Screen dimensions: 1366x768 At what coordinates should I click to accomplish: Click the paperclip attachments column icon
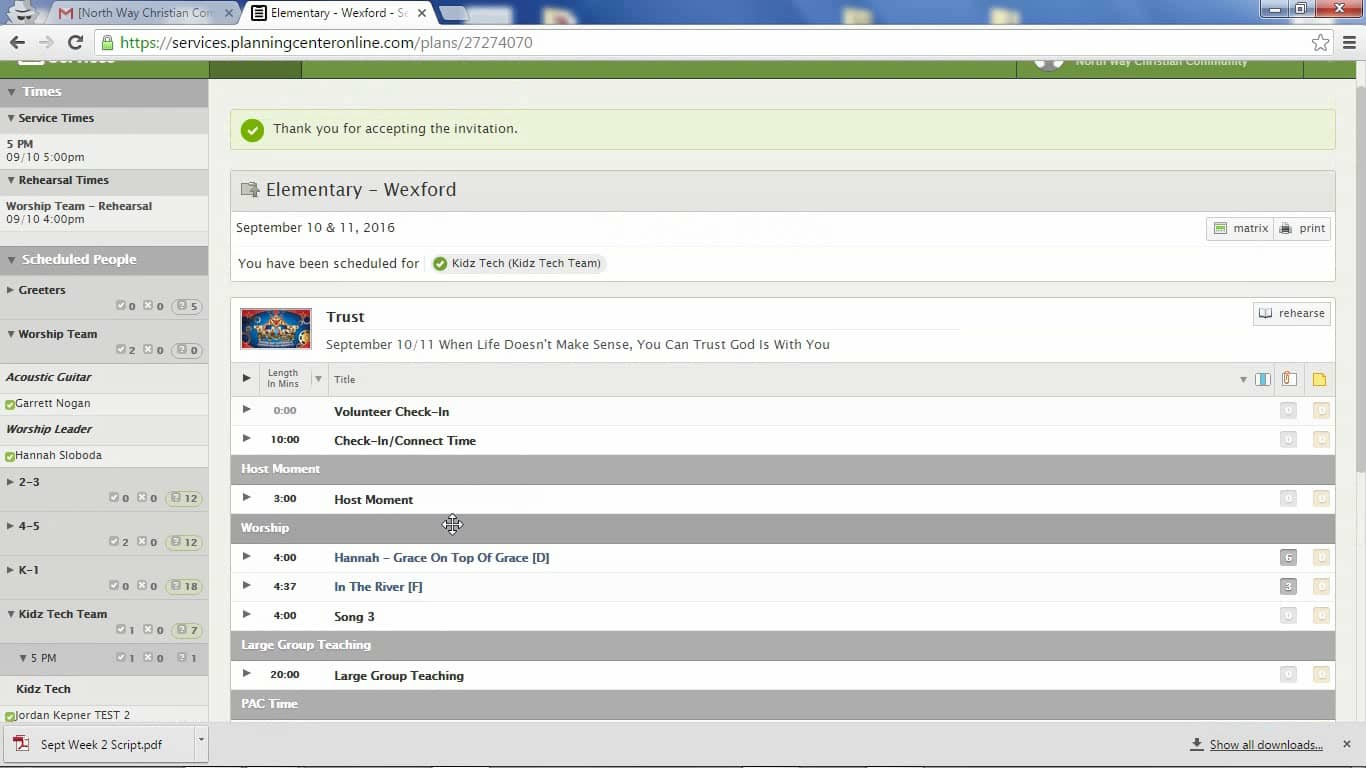(1289, 379)
